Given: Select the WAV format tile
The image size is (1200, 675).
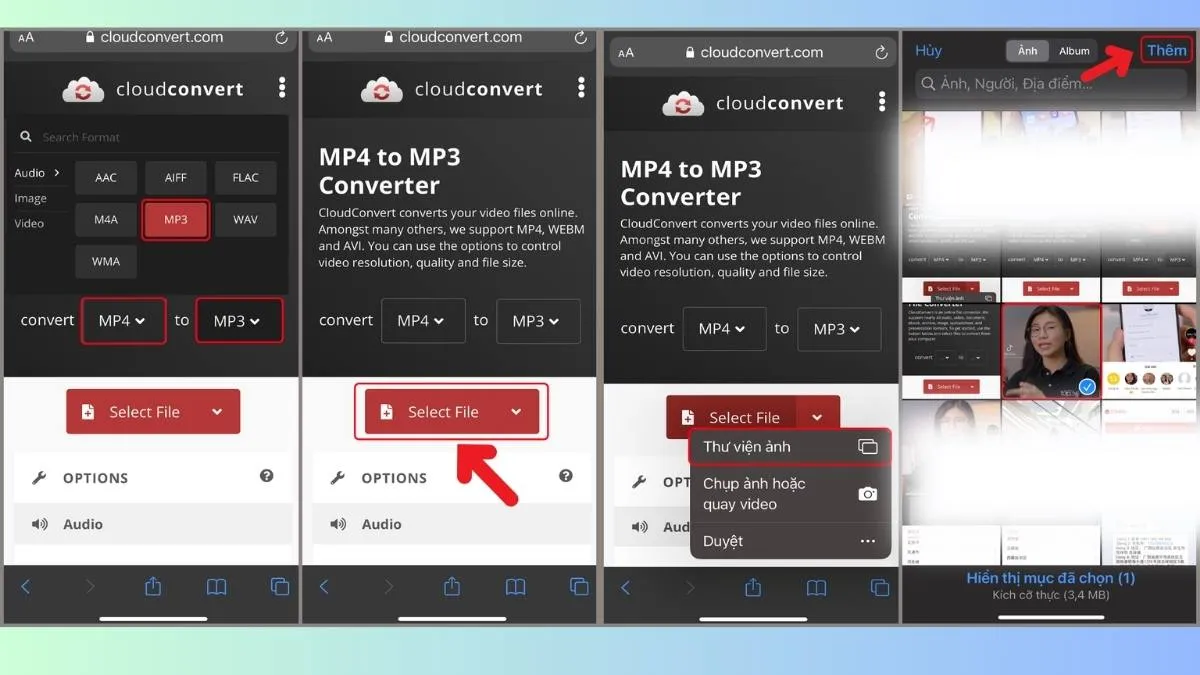Looking at the screenshot, I should pyautogui.click(x=245, y=219).
